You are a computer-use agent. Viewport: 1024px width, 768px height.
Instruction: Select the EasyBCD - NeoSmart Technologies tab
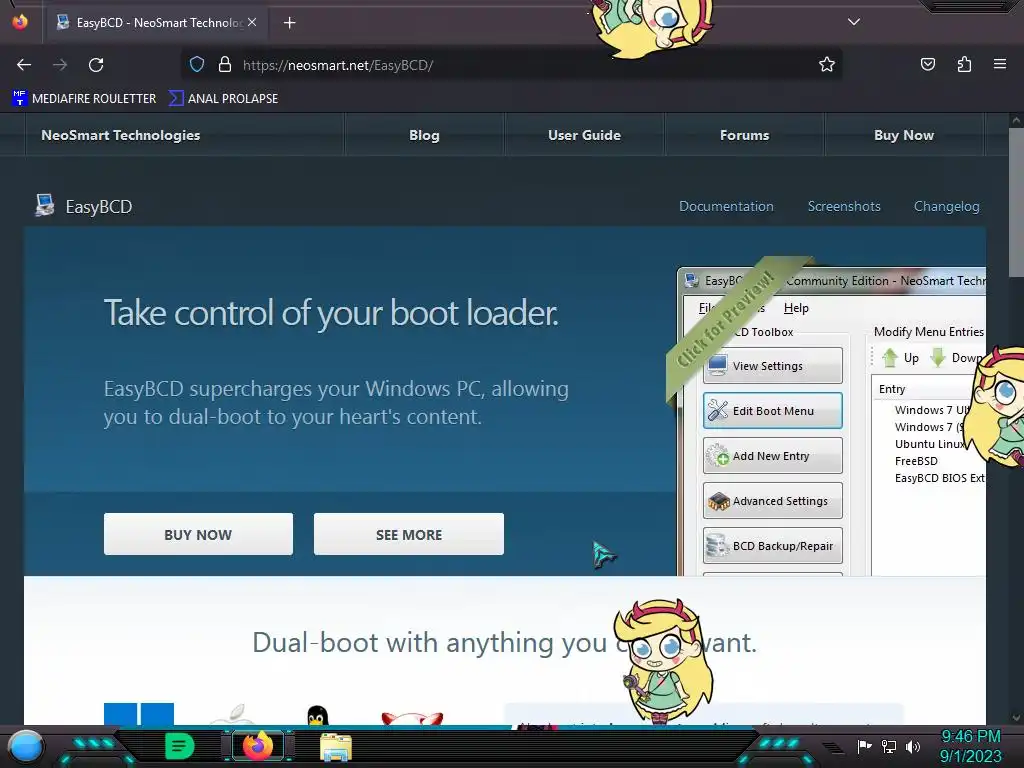coord(156,23)
